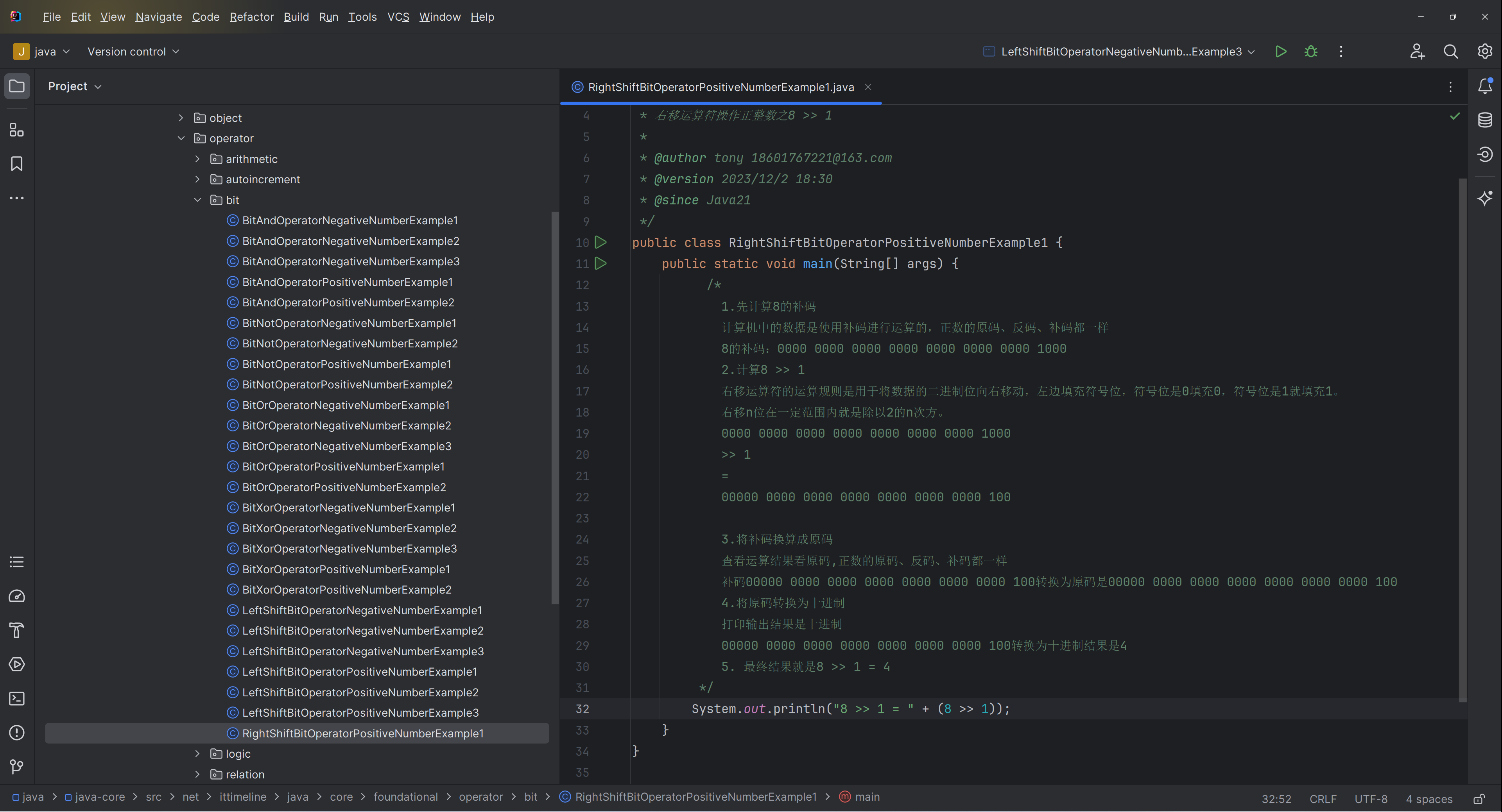1502x812 pixels.
Task: Open the VCS menu
Action: point(398,17)
